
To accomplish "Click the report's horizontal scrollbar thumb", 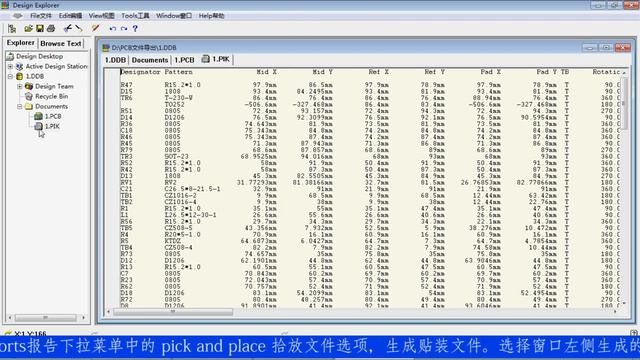I will pos(173,312).
